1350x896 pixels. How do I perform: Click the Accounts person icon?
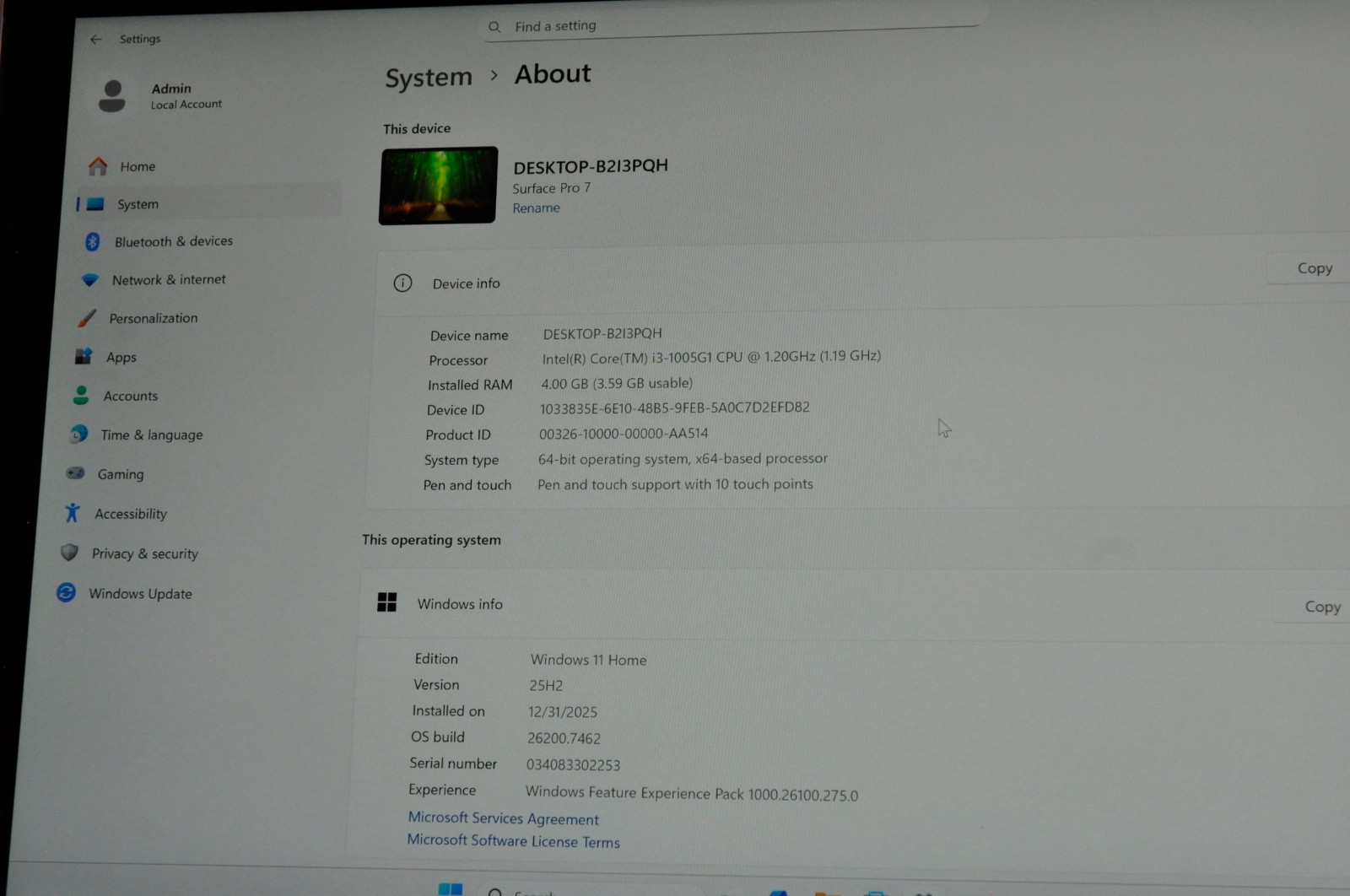point(81,395)
